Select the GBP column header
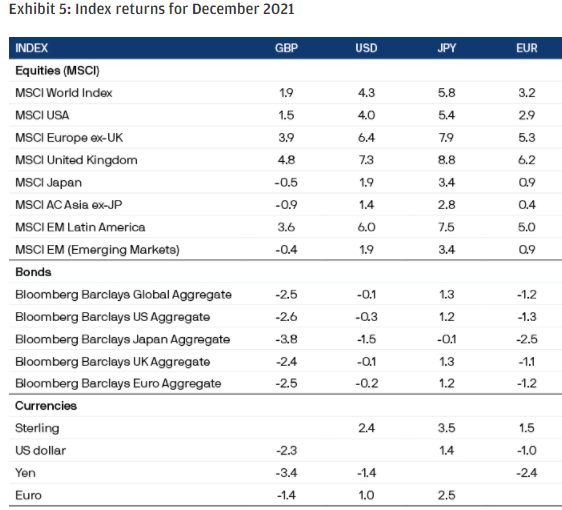Image resolution: width=562 pixels, height=510 pixels. click(286, 48)
